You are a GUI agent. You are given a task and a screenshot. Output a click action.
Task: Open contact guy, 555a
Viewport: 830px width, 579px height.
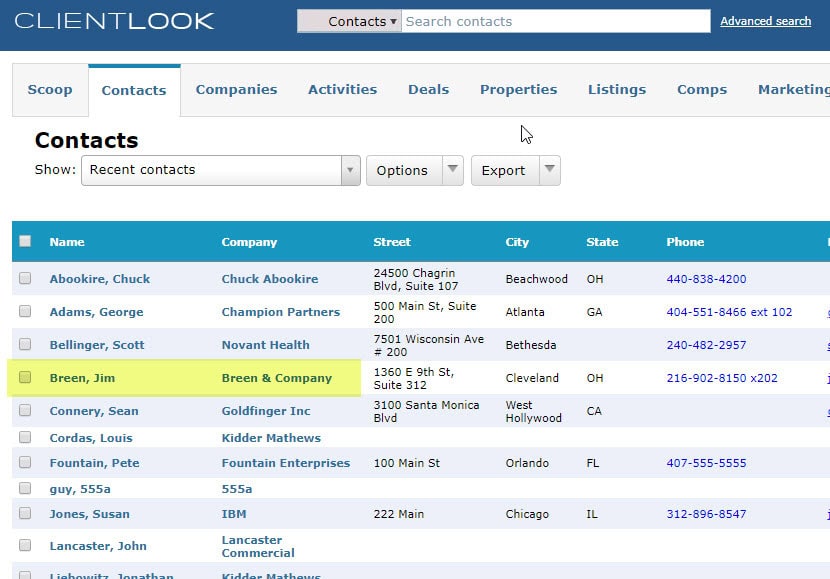(80, 489)
